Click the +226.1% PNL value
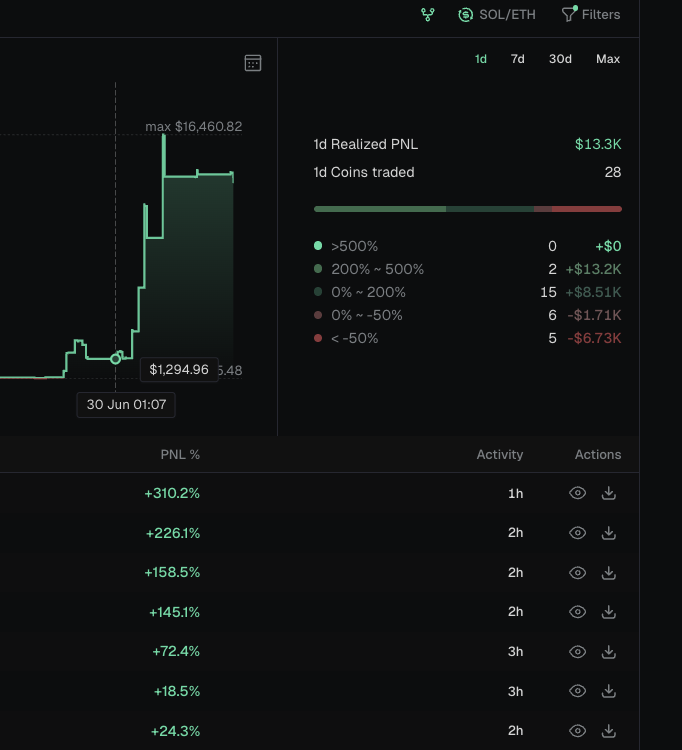This screenshot has height=750, width=682. click(x=173, y=533)
